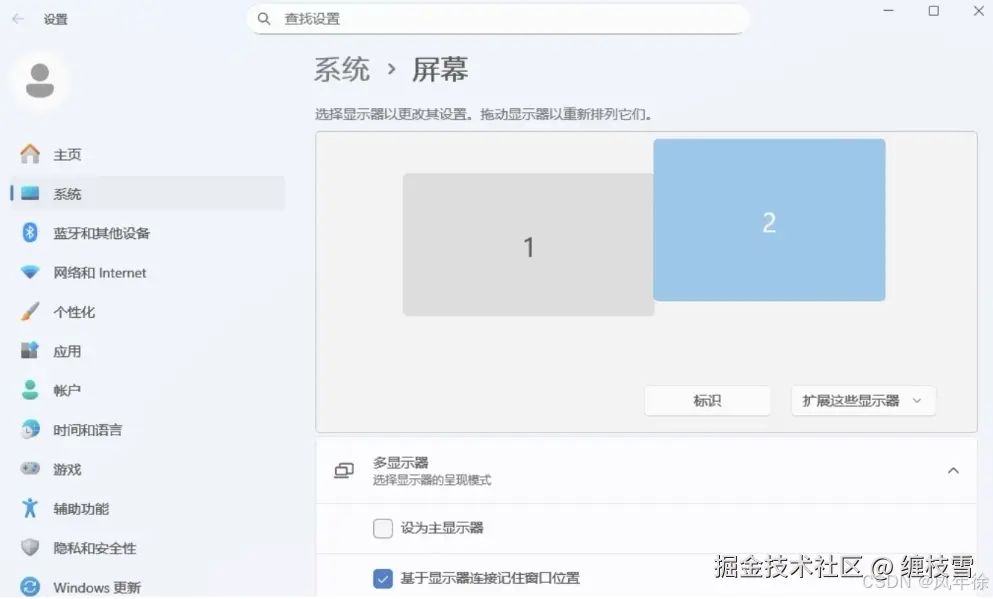Open 应用 settings from sidebar
Image resolution: width=993 pixels, height=599 pixels.
(67, 350)
